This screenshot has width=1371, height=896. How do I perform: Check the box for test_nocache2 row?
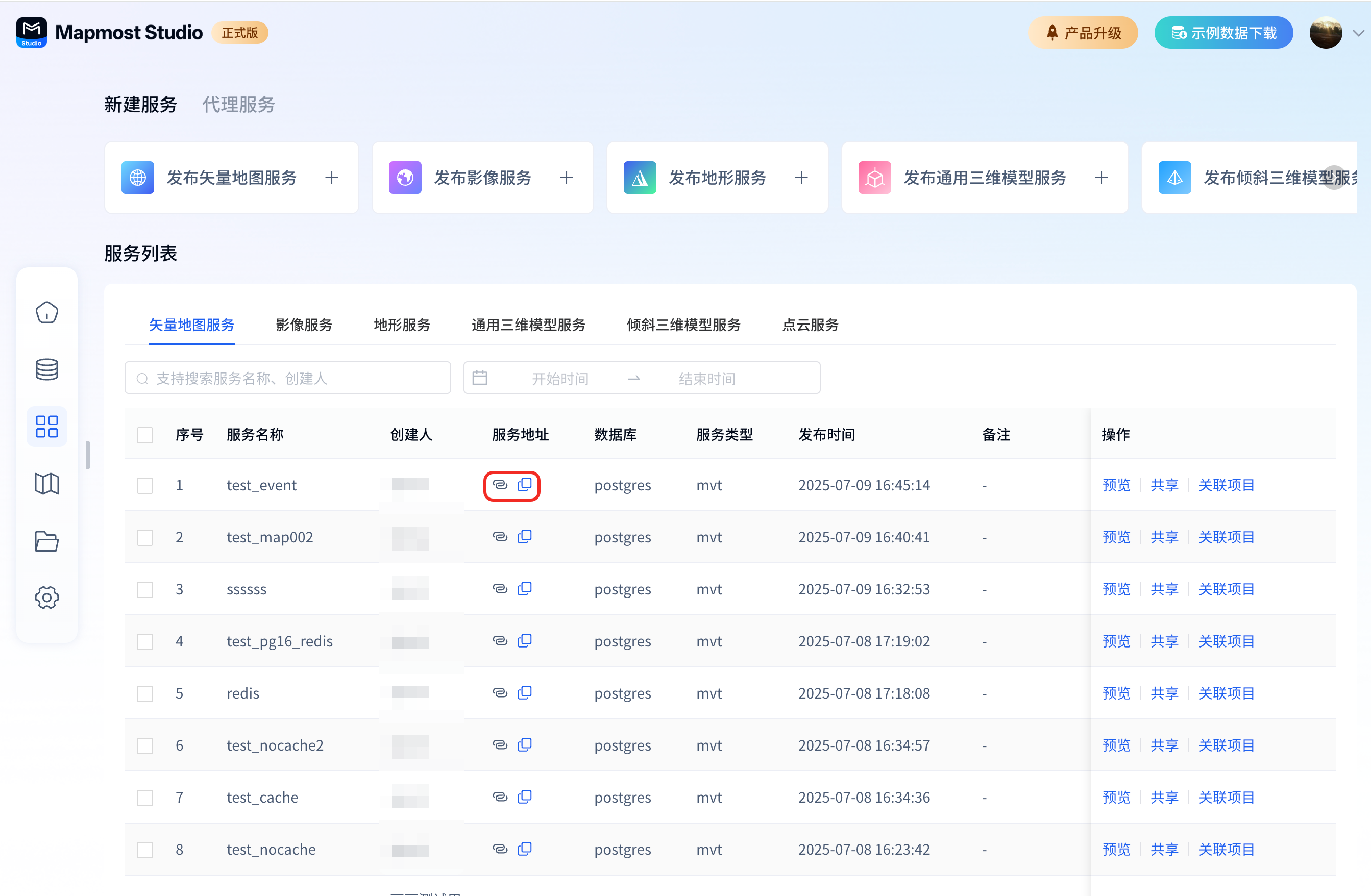click(x=145, y=745)
